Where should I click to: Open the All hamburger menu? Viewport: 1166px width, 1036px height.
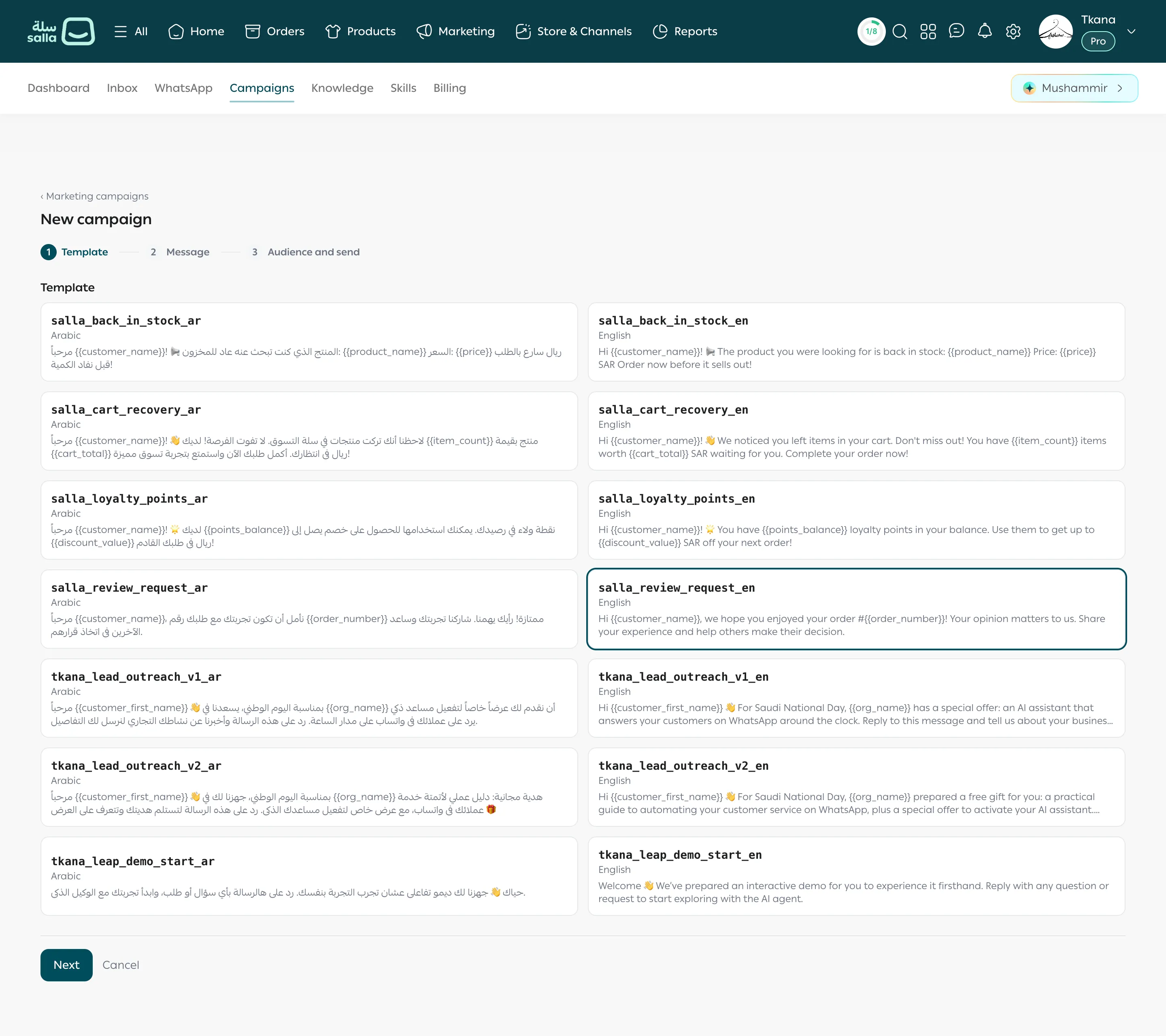coord(131,31)
